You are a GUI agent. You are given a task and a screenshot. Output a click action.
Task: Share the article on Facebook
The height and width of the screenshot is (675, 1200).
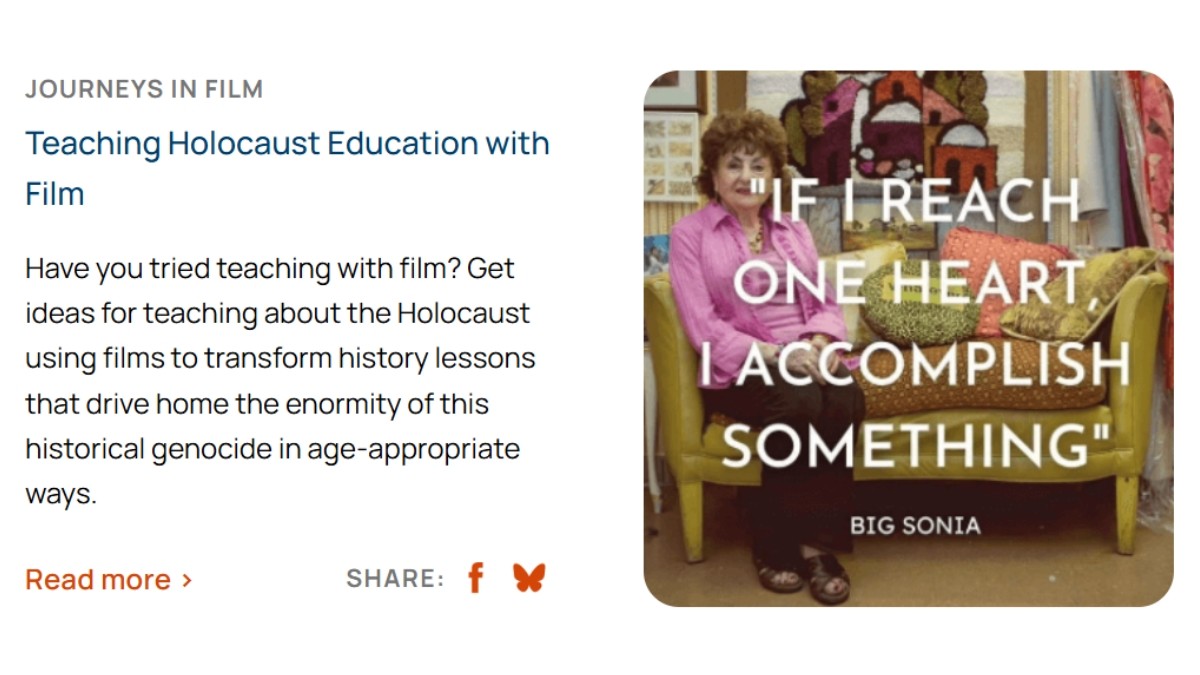coord(476,578)
